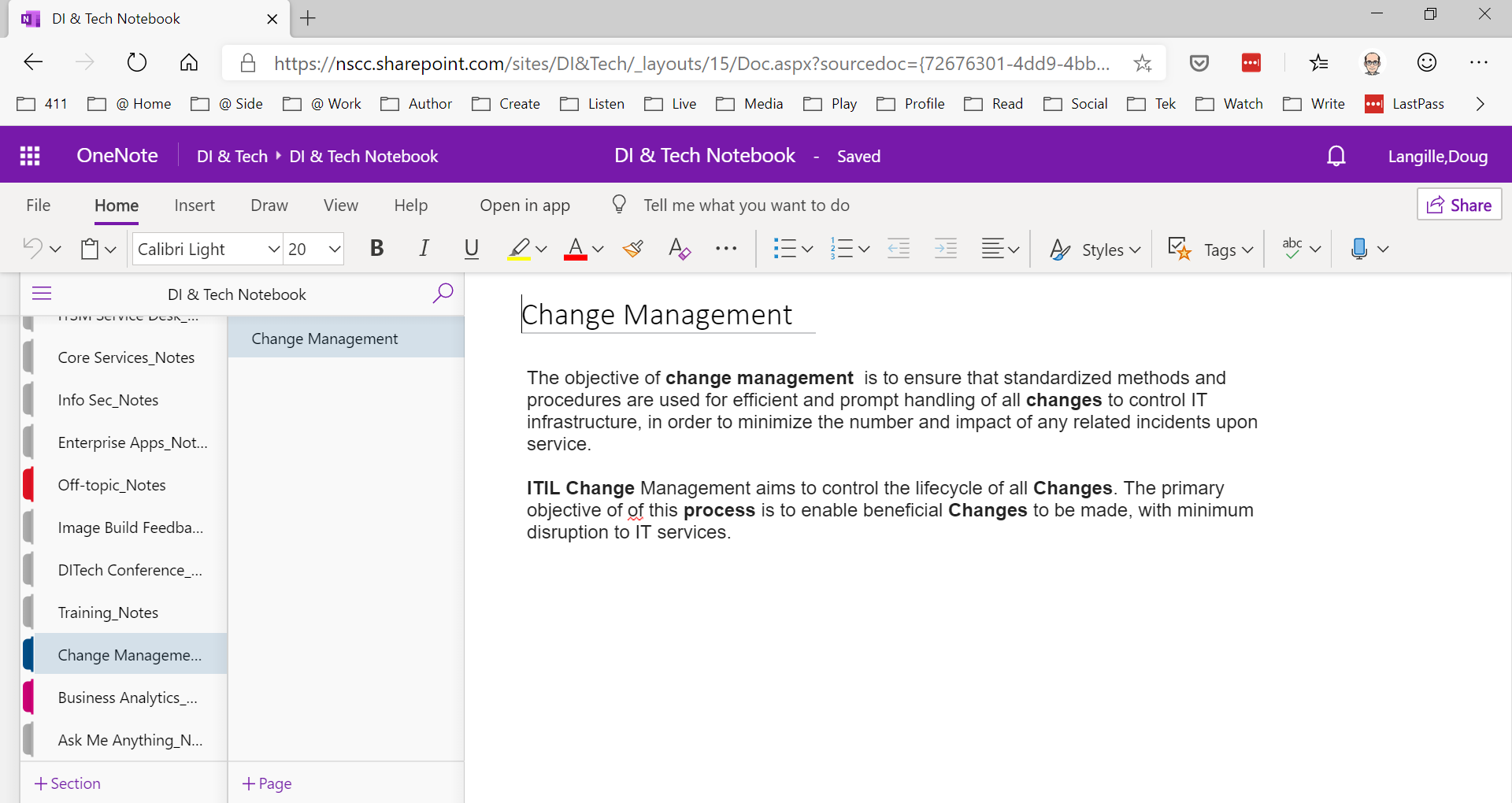
Task: Click the Decrease Indent icon
Action: [x=899, y=250]
